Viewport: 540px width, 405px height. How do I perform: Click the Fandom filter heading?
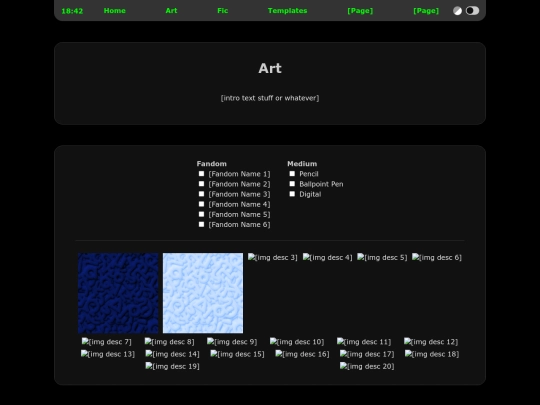pyautogui.click(x=211, y=164)
